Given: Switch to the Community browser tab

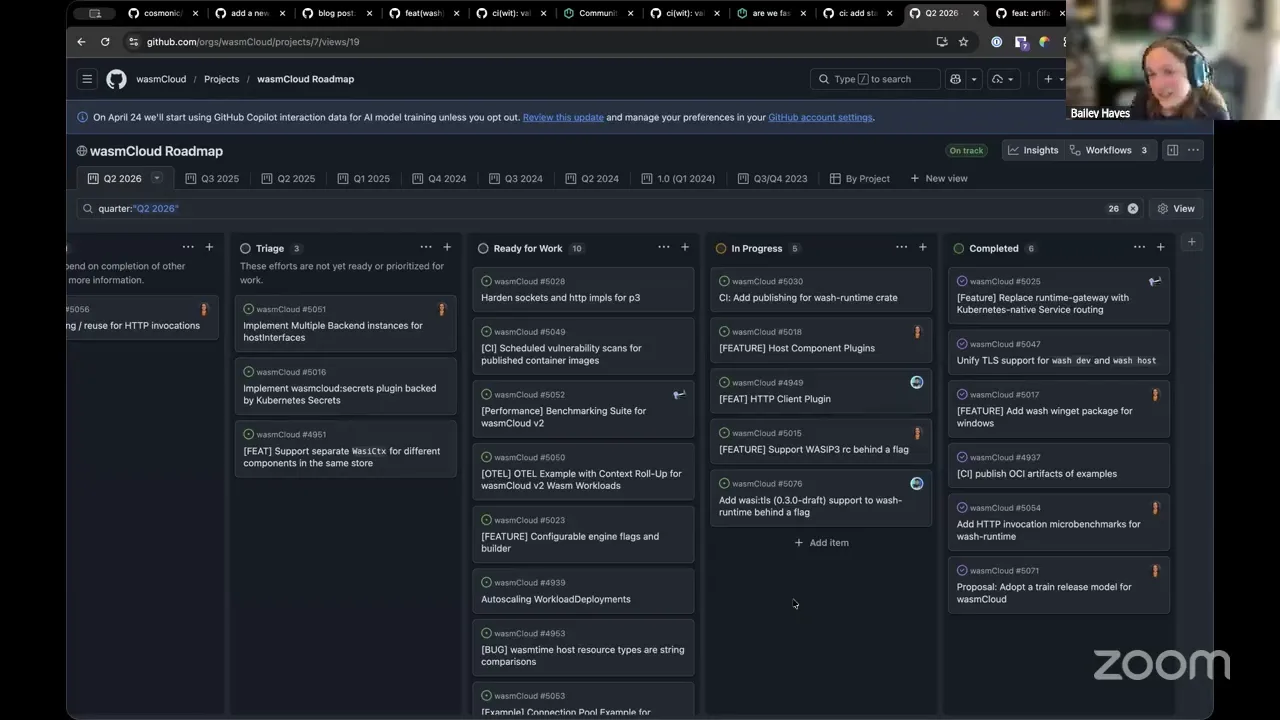Looking at the screenshot, I should click(x=596, y=13).
